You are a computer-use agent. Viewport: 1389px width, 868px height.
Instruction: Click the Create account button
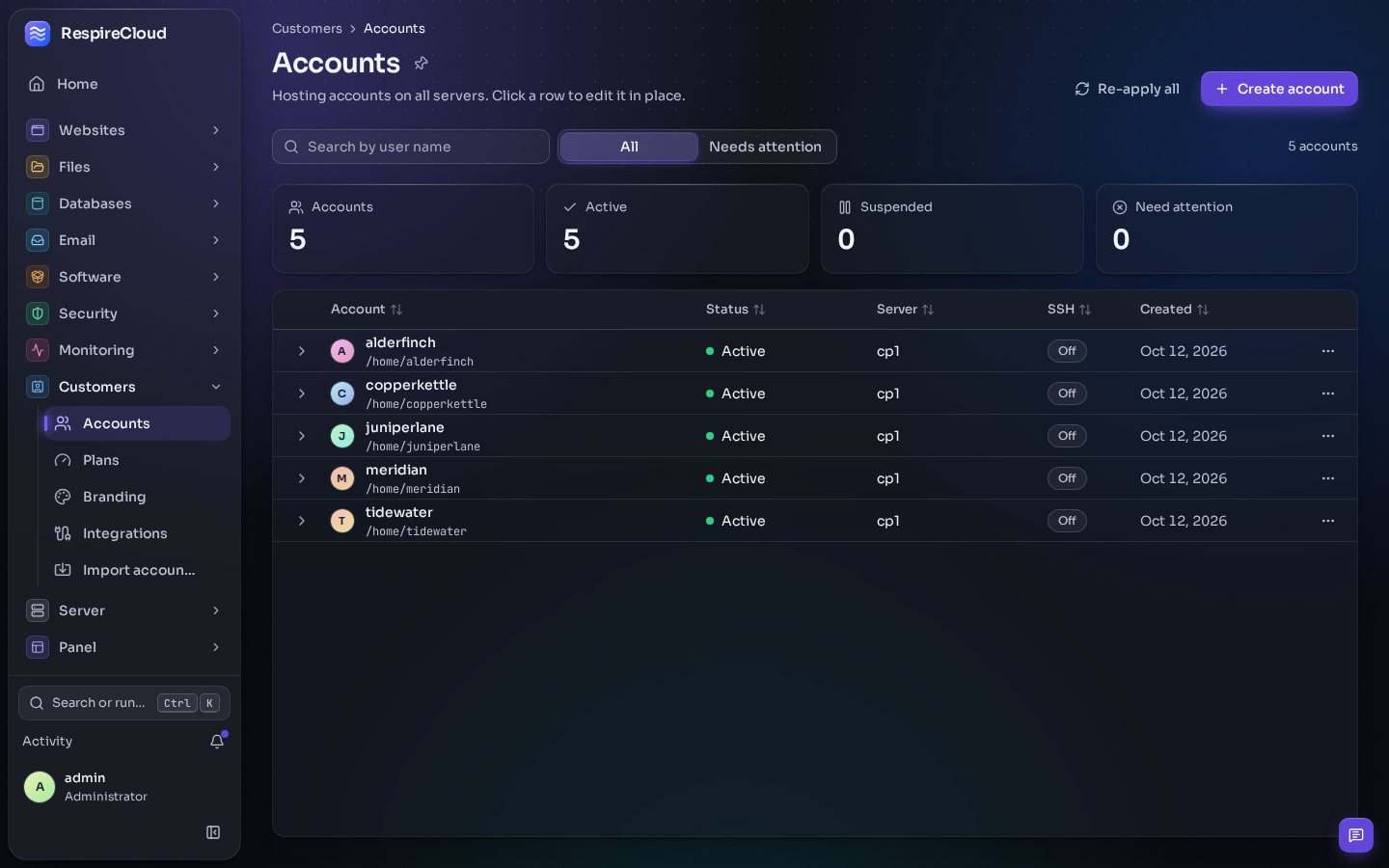[x=1279, y=89]
